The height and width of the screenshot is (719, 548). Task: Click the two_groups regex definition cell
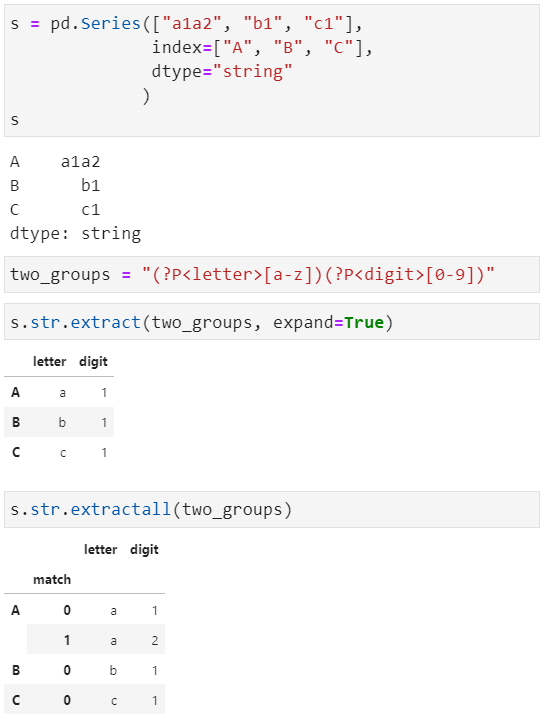click(x=272, y=275)
